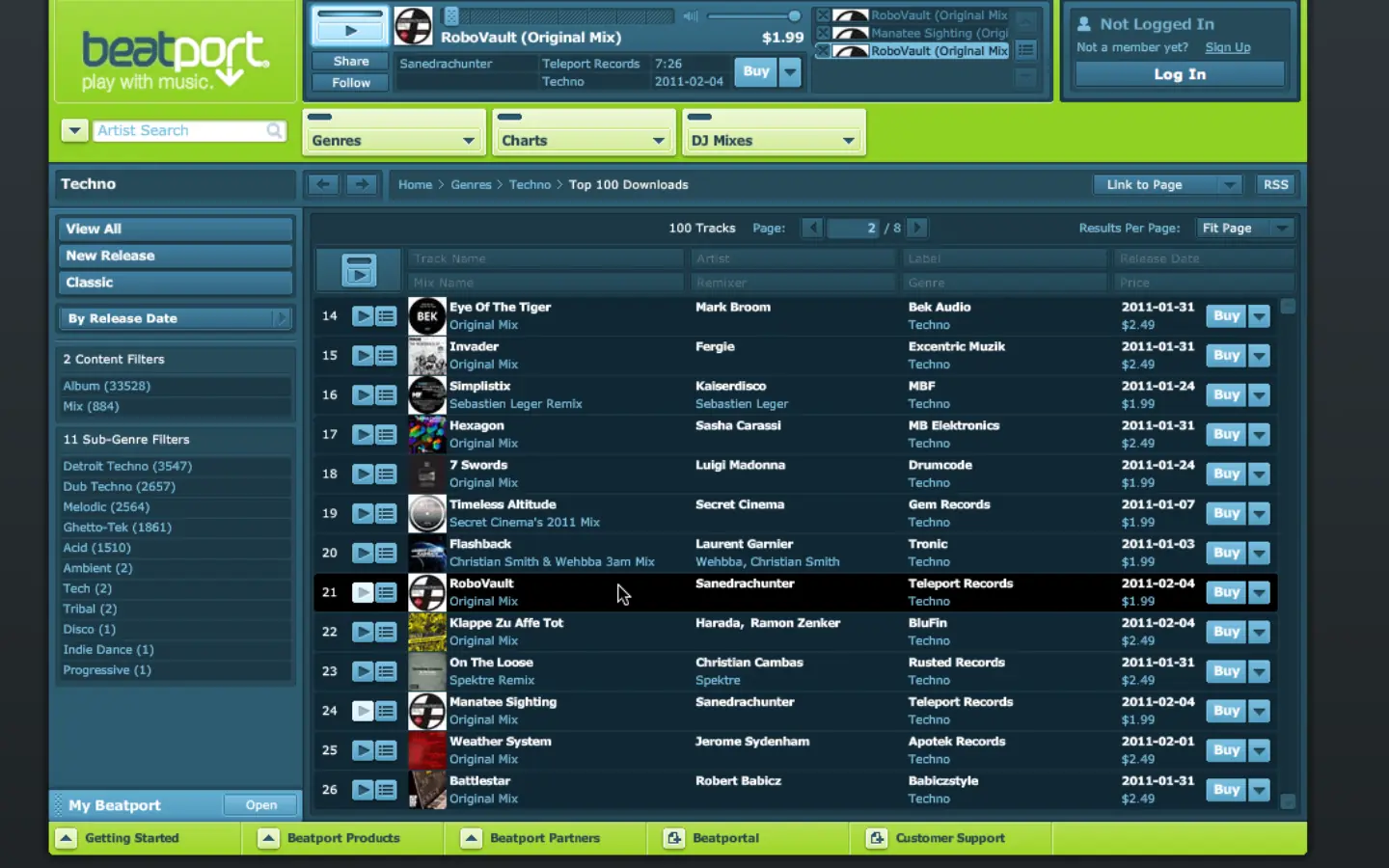This screenshot has width=1389, height=868.
Task: Filter by Dub Techno sub-genre
Action: point(119,486)
